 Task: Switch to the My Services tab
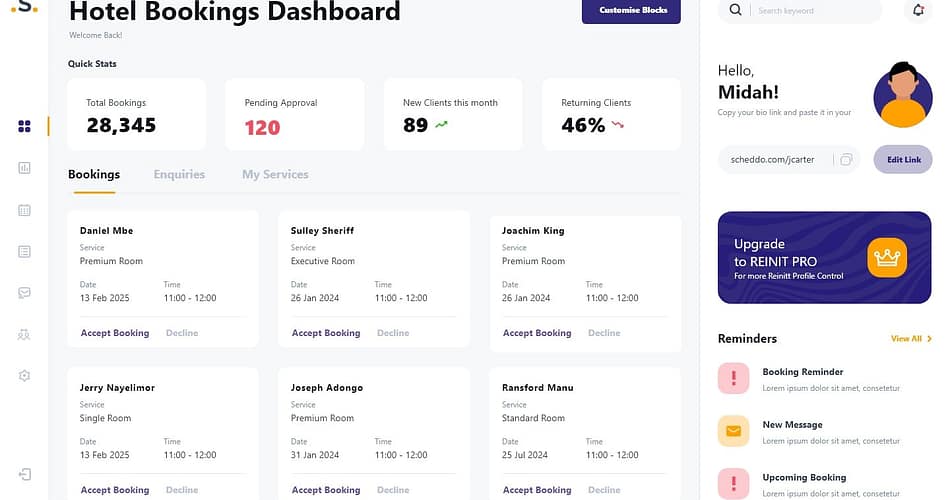click(275, 174)
